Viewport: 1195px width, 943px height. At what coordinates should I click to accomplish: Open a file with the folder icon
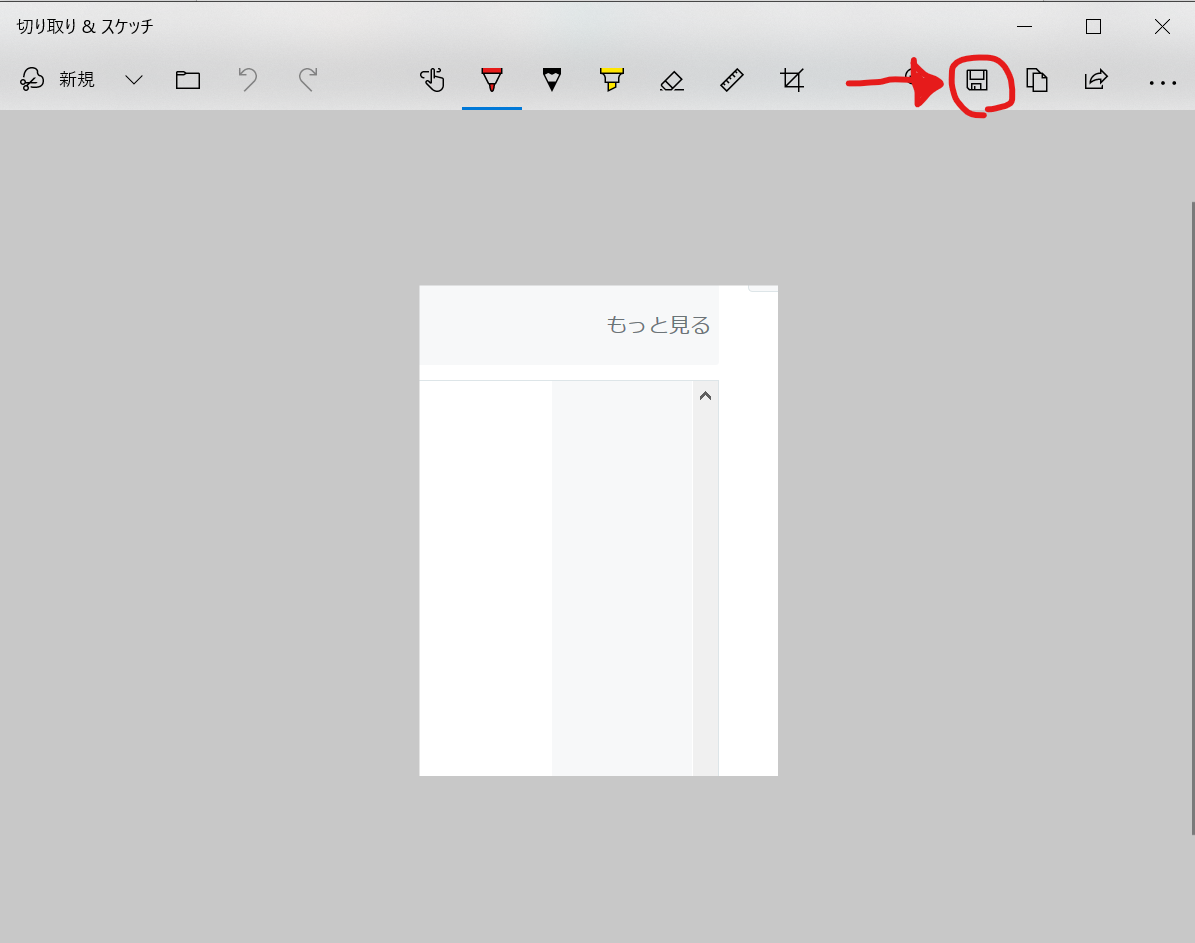(x=187, y=80)
